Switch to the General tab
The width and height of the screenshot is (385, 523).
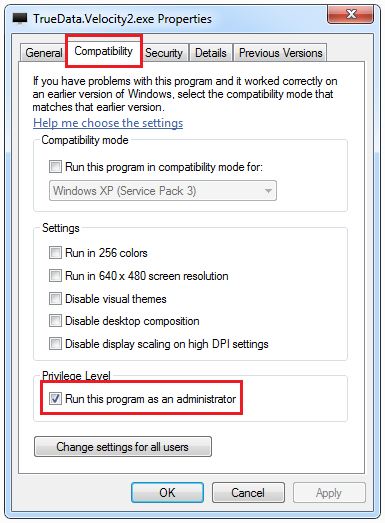tap(43, 53)
